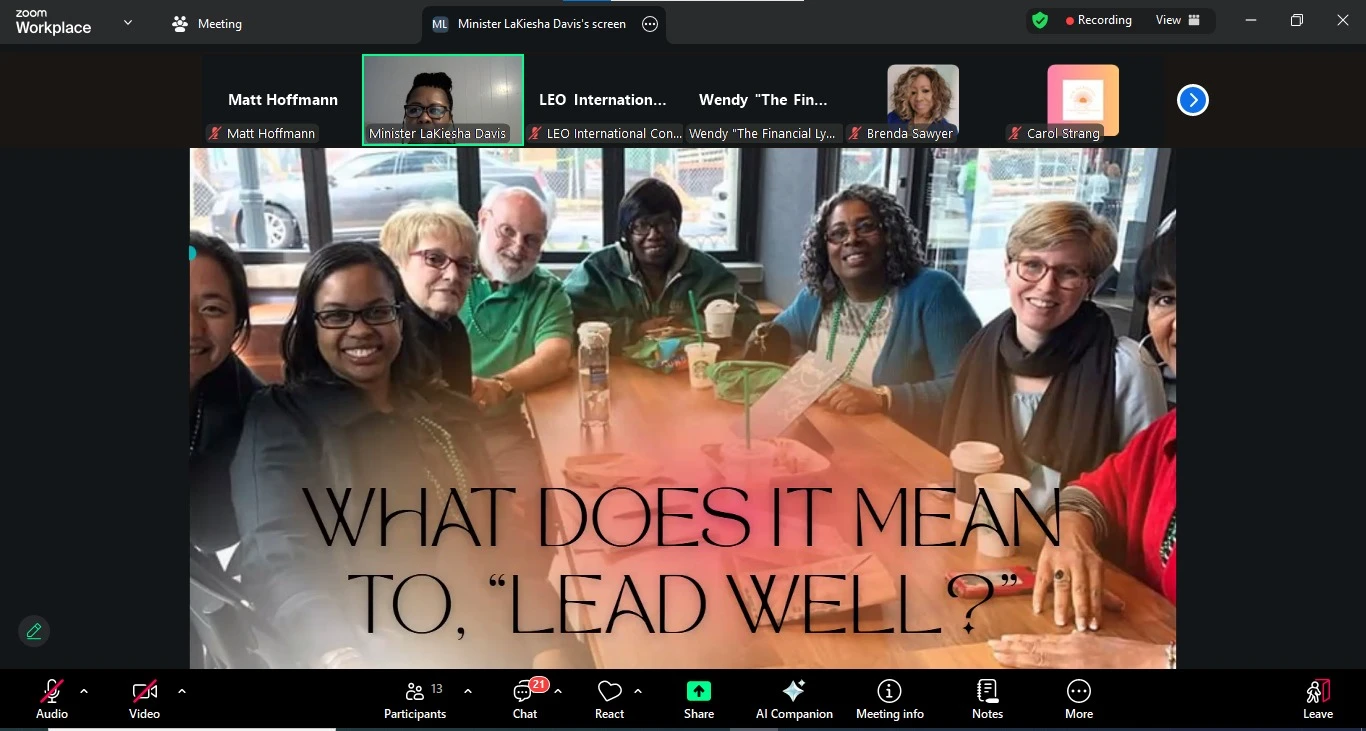Open Meeting info

pos(889,699)
